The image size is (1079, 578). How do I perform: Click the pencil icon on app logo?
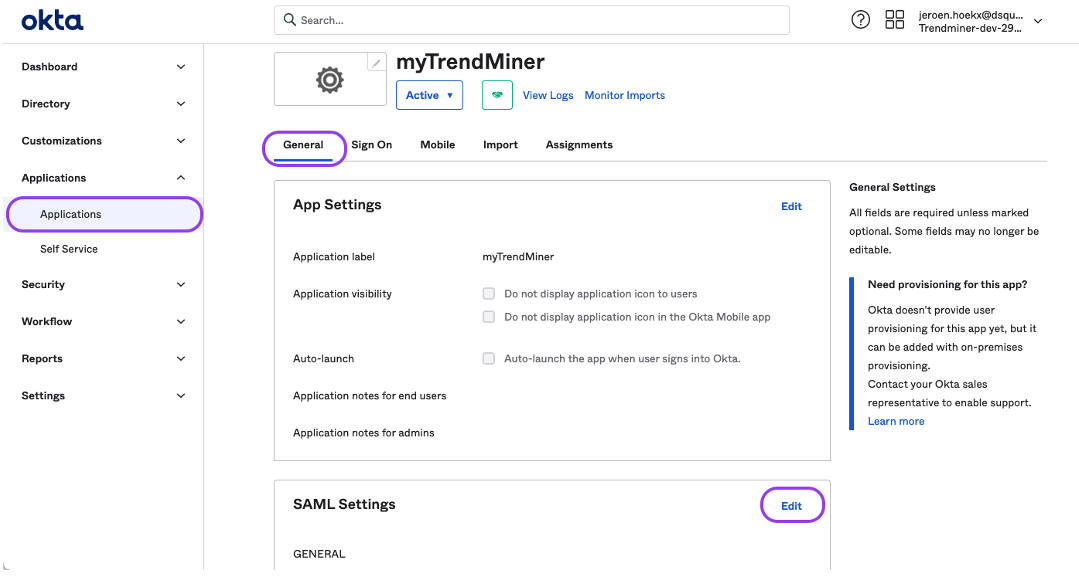click(x=376, y=63)
